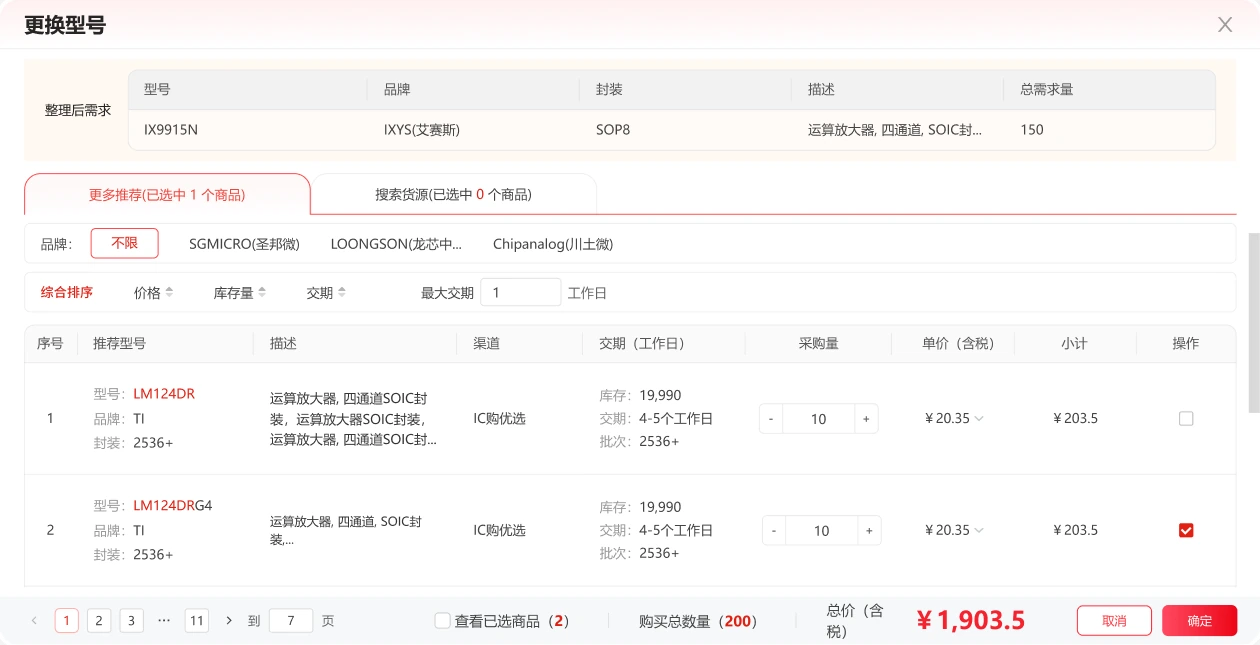Click 采购量 column header
1260x645 pixels.
tap(818, 344)
